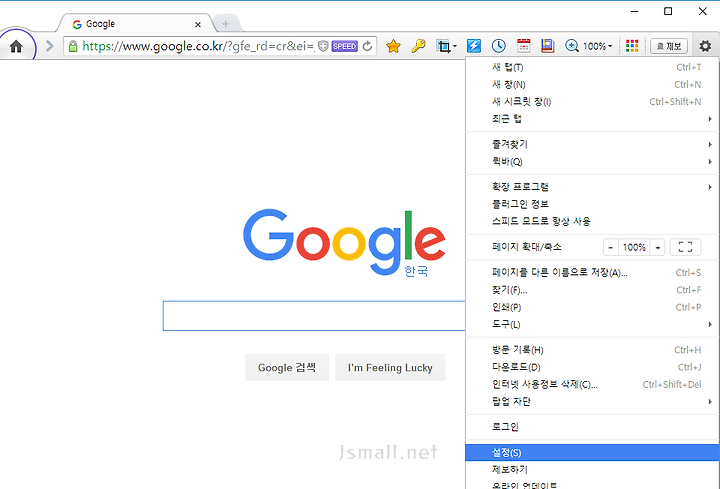This screenshot has width=720, height=489.
Task: Click the blue lightning bolt icon
Action: [474, 46]
